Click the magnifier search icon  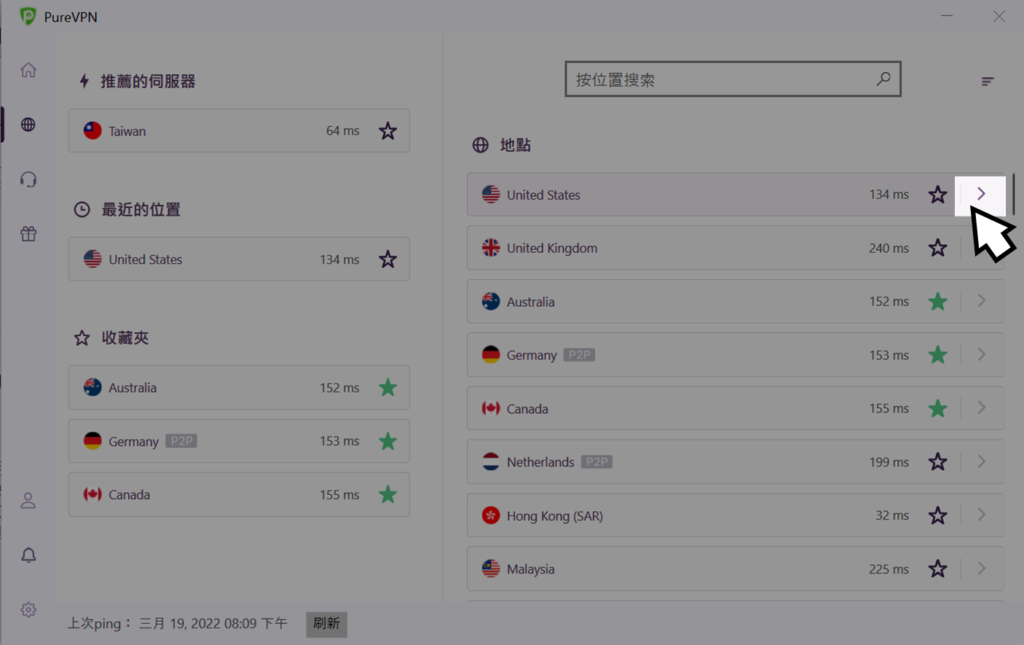[x=883, y=79]
